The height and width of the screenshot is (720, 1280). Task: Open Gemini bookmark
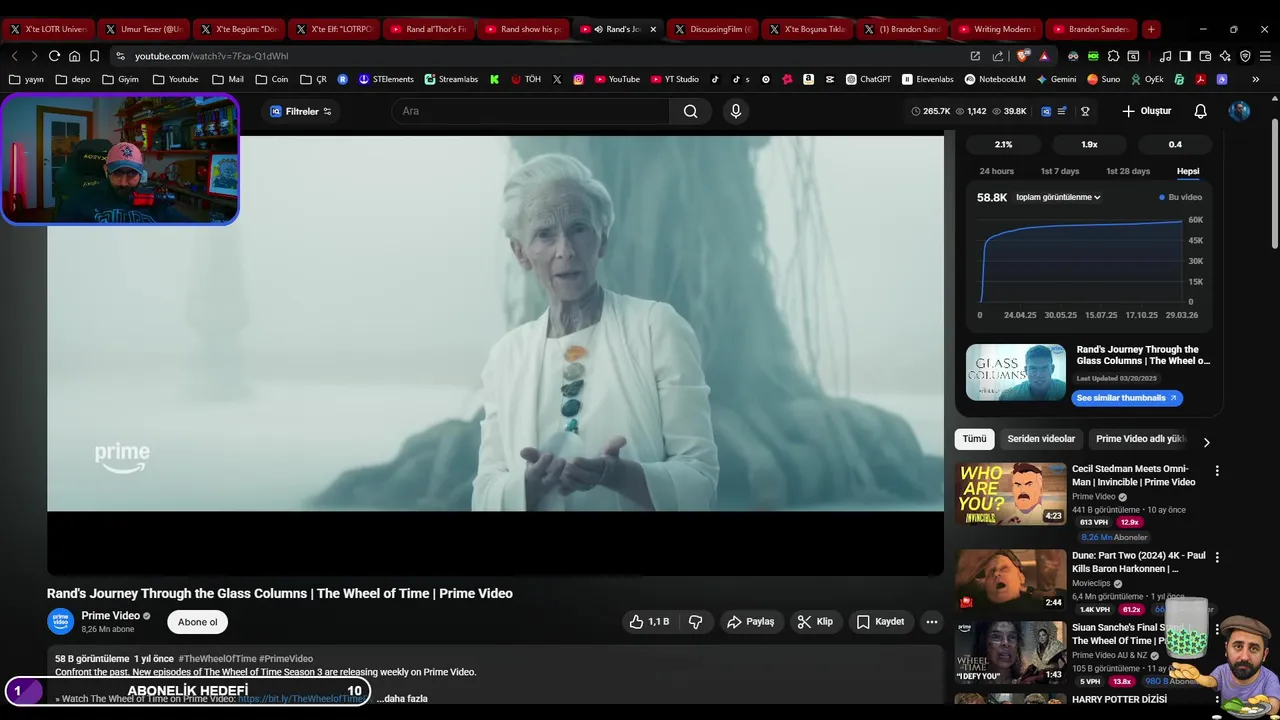(1056, 79)
